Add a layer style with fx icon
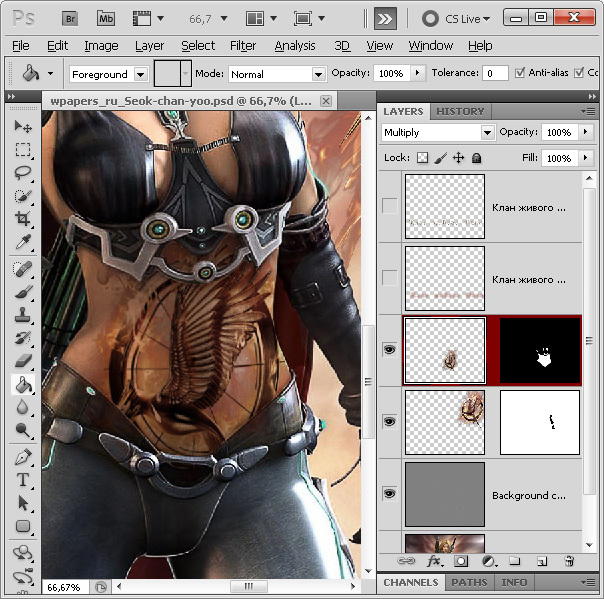Viewport: 604px width, 599px height. pyautogui.click(x=435, y=561)
